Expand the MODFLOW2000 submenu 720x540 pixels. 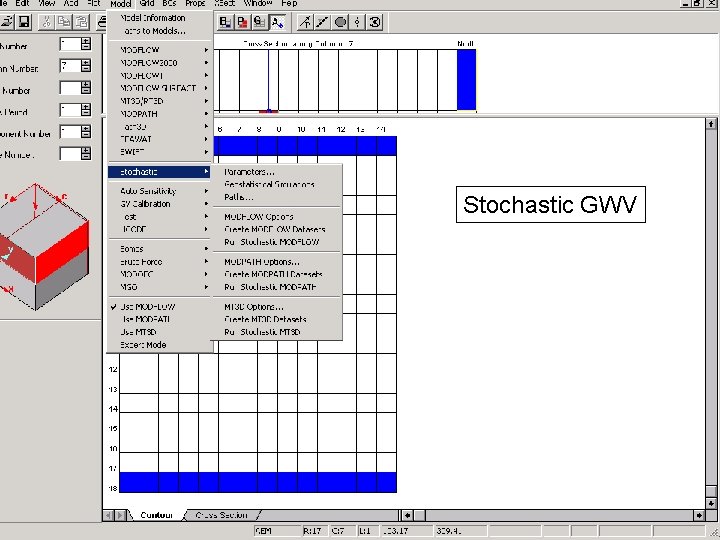[x=160, y=62]
